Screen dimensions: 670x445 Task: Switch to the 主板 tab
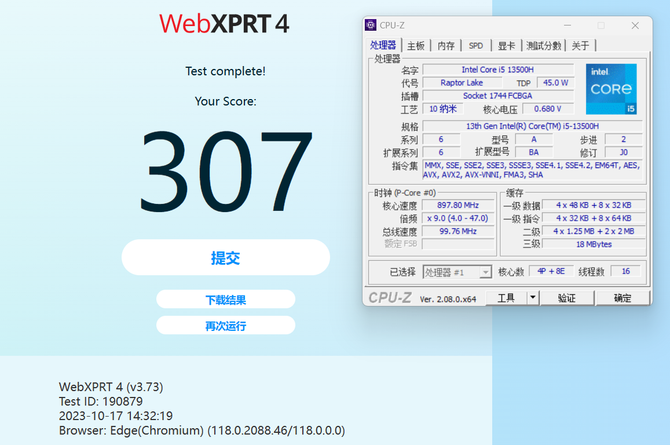pos(415,46)
